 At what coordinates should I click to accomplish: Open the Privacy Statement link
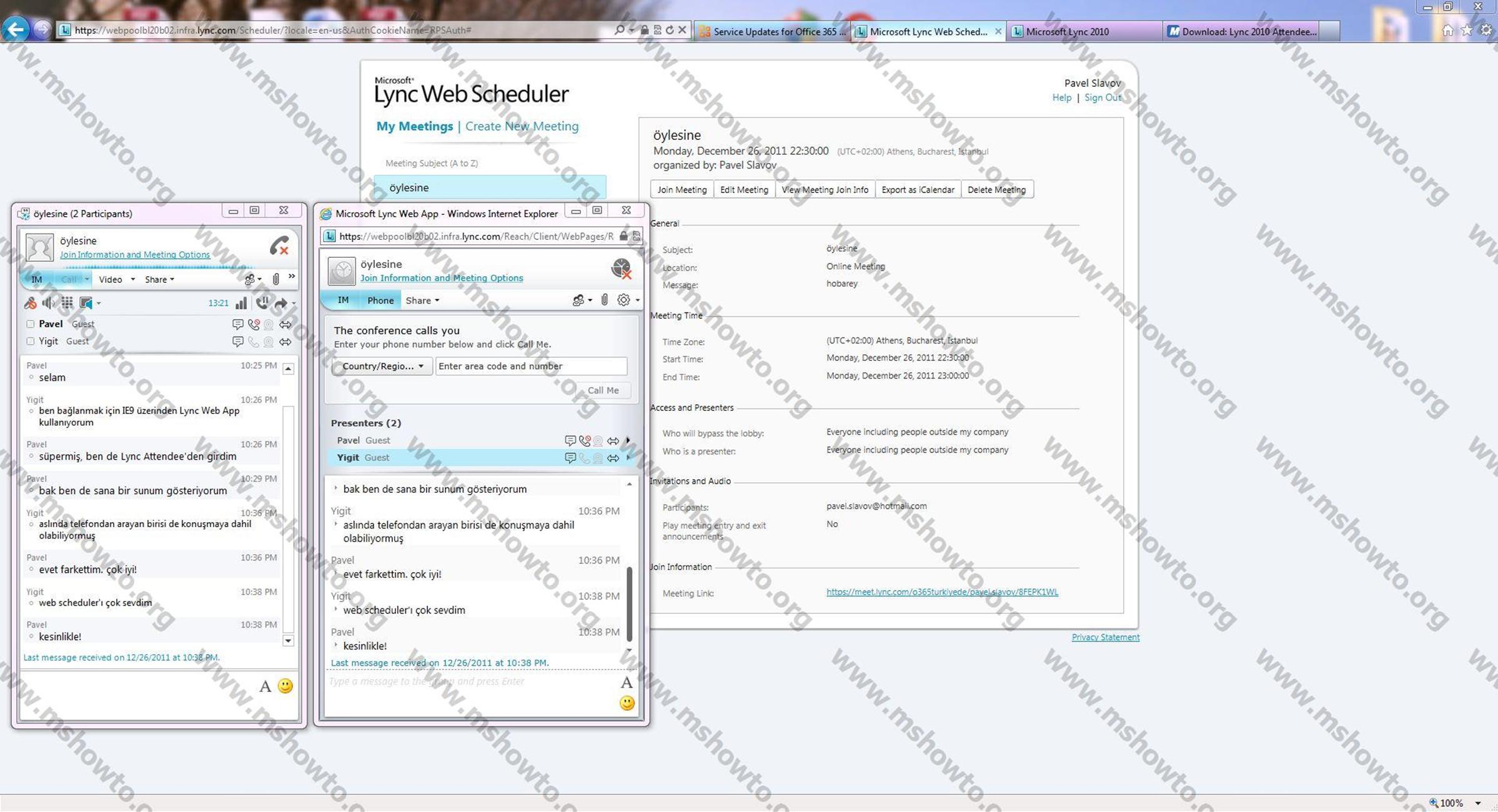[1105, 637]
